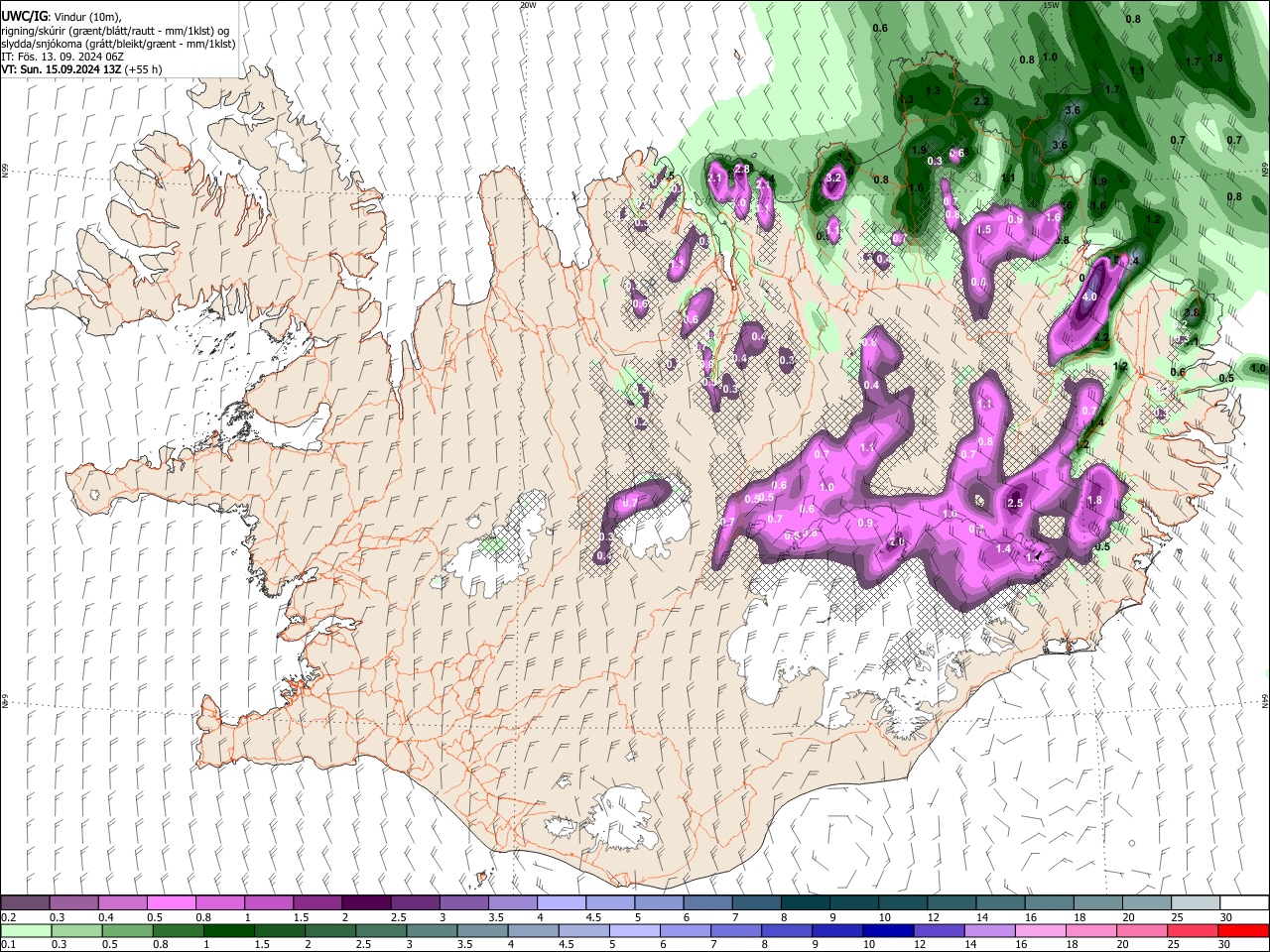
Task: Pick bright red lower swatch after 30
Action: (1243, 930)
